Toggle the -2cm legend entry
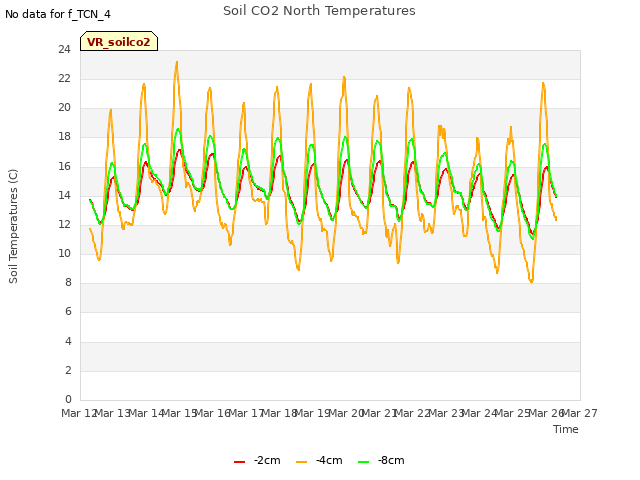This screenshot has width=640, height=480. (x=257, y=460)
